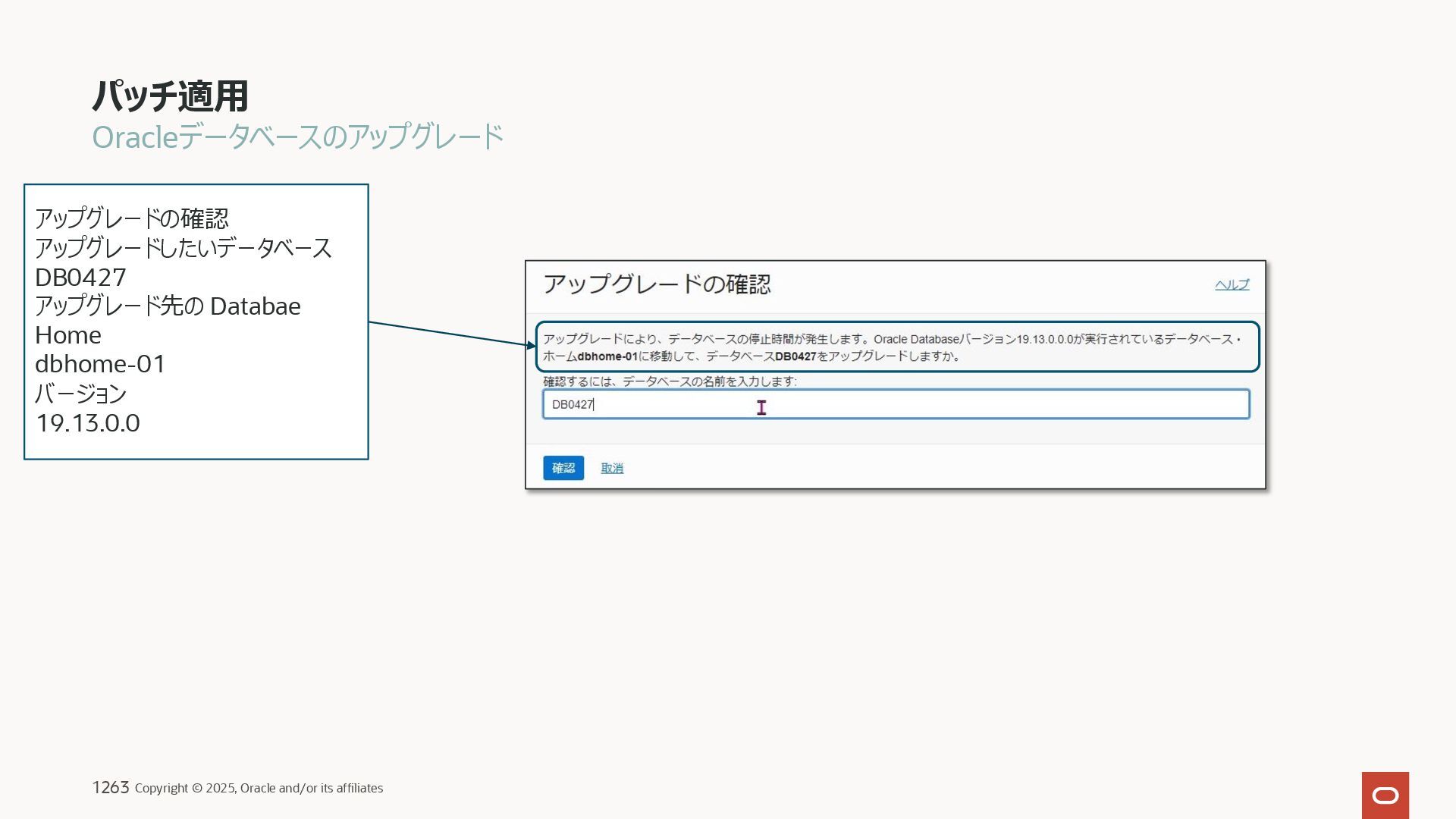Click the bold dbhome-01 text in dialog message
Image resolution: width=1456 pixels, height=819 pixels.
click(x=607, y=356)
